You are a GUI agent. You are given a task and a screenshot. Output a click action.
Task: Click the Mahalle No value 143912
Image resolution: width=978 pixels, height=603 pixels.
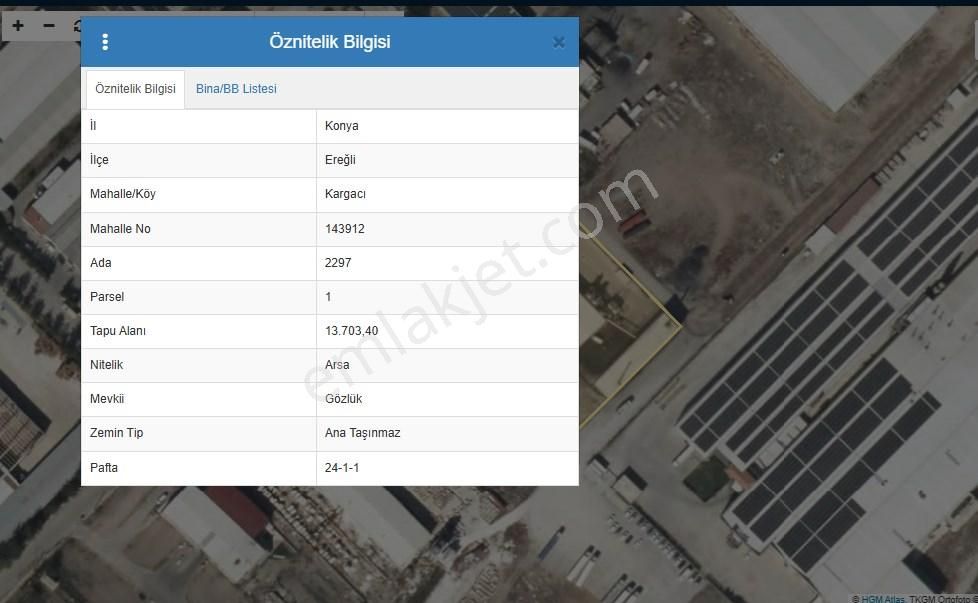346,228
